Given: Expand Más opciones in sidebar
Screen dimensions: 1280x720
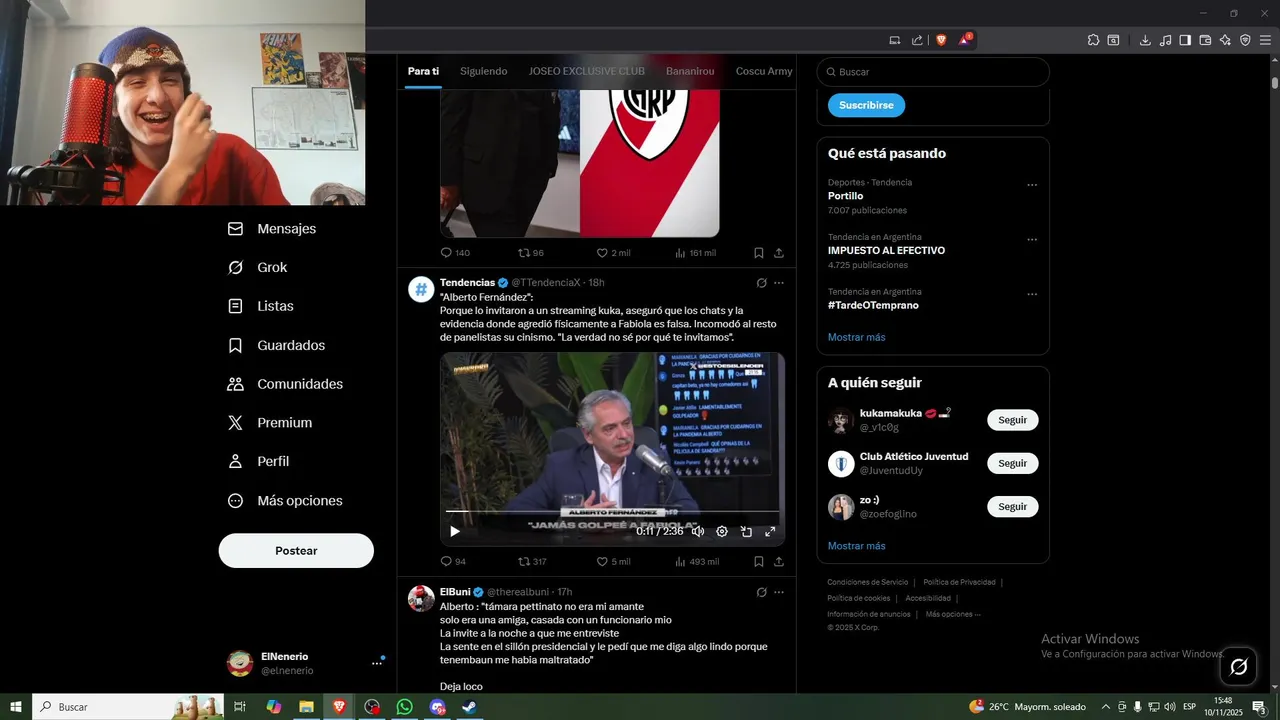Looking at the screenshot, I should pos(285,501).
